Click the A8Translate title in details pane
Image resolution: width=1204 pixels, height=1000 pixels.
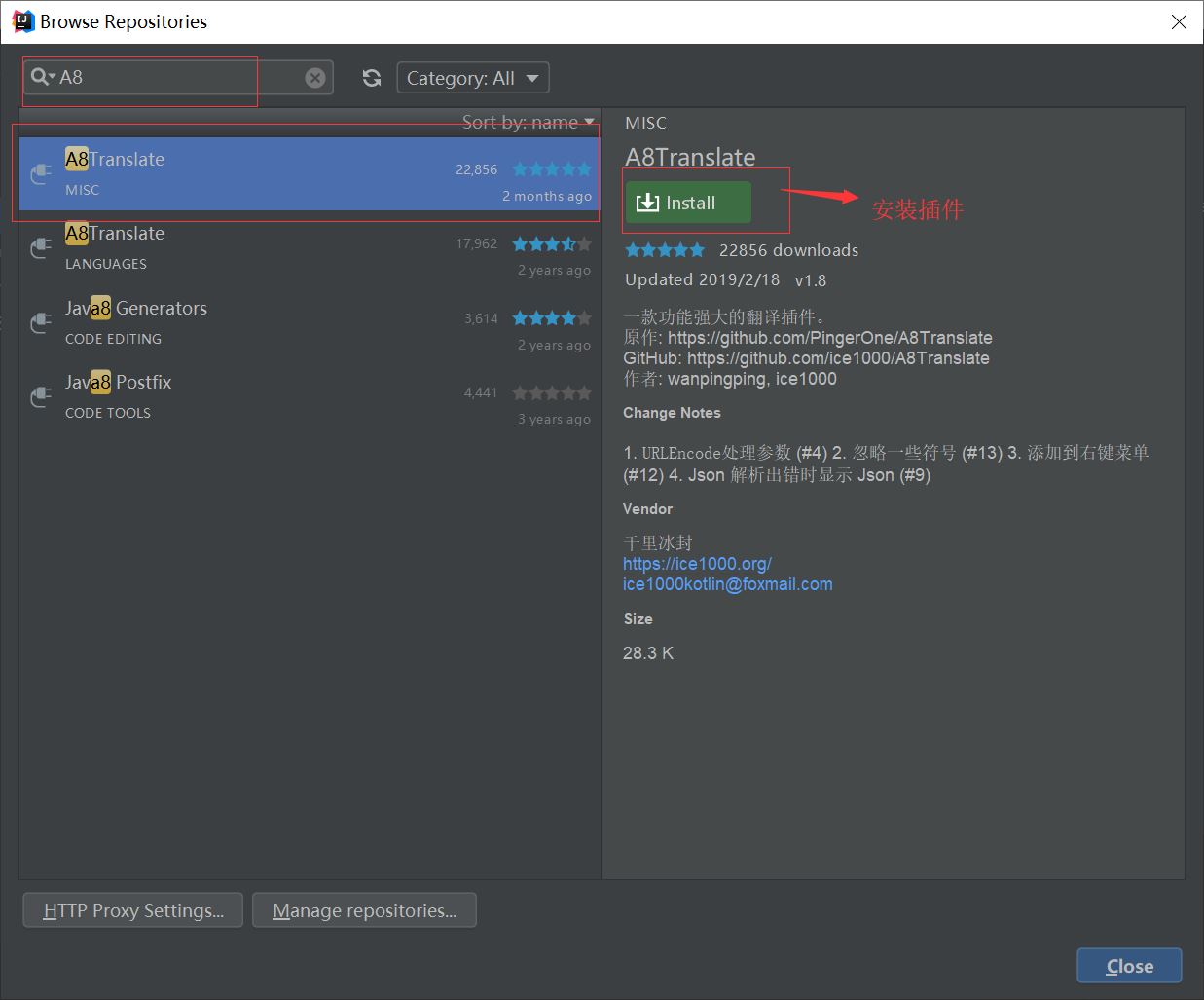click(690, 157)
